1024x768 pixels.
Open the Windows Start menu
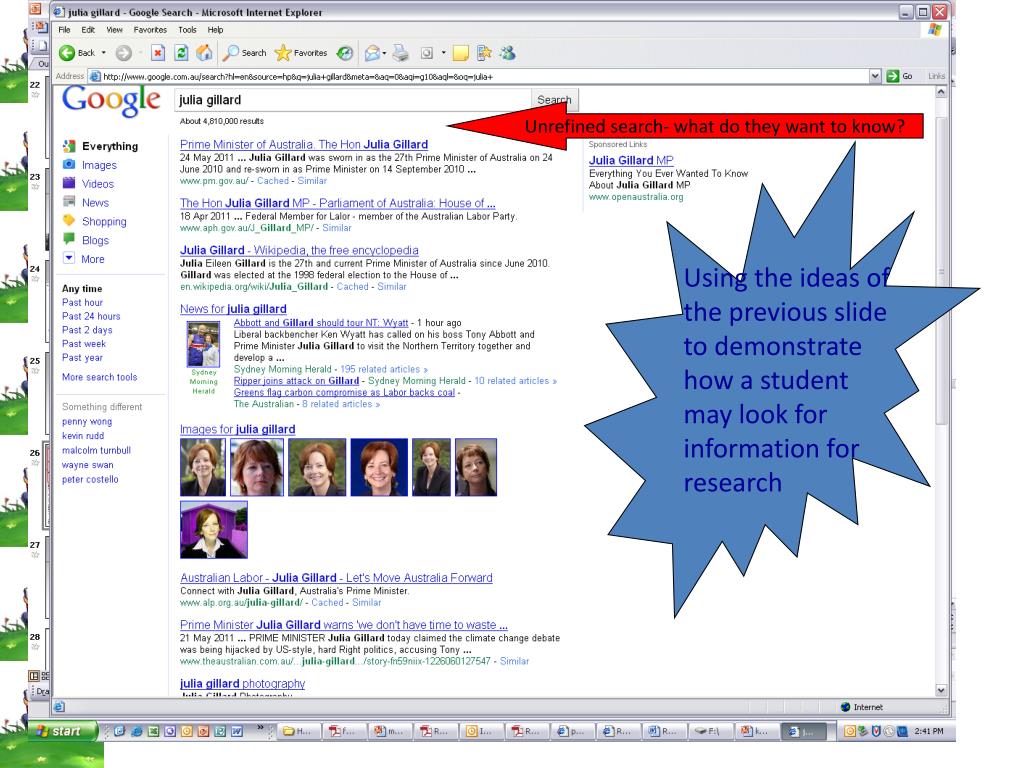point(61,731)
